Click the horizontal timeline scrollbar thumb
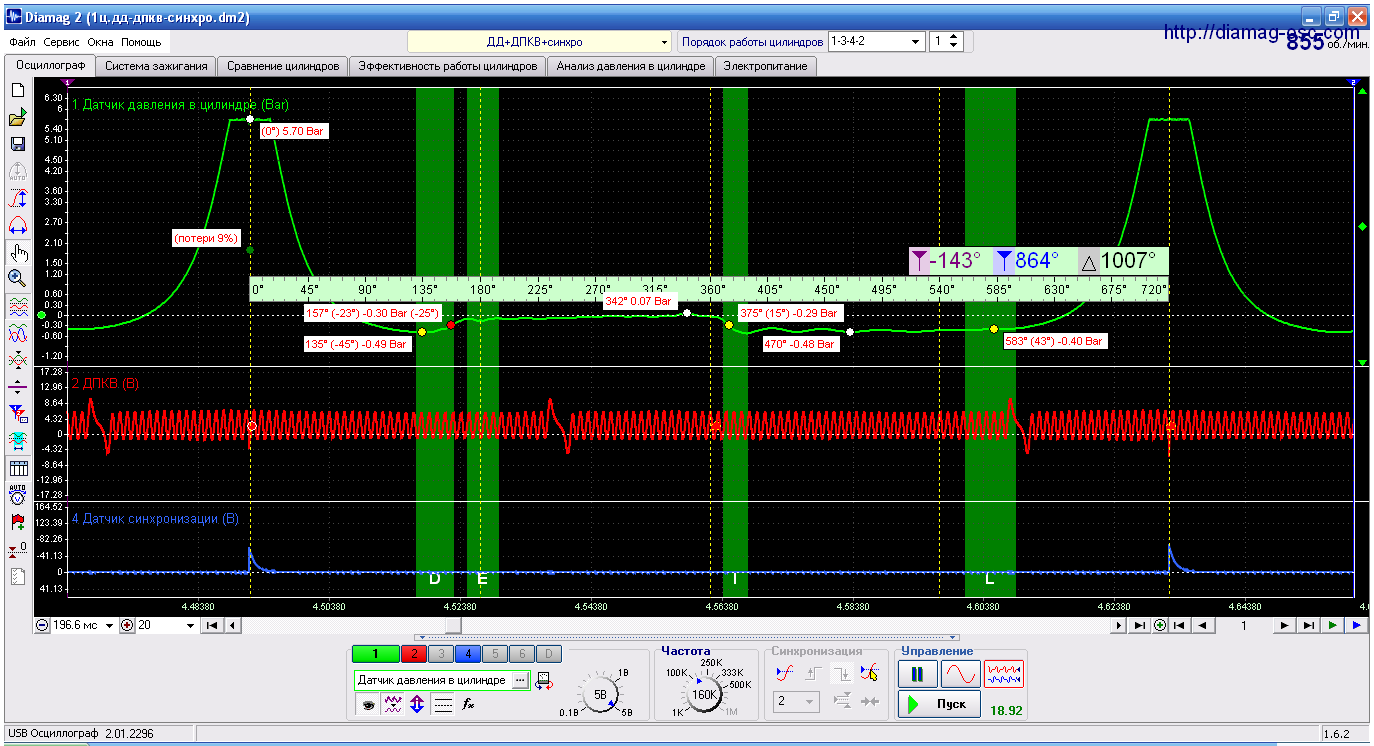Image resolution: width=1374 pixels, height=746 pixels. tap(453, 626)
